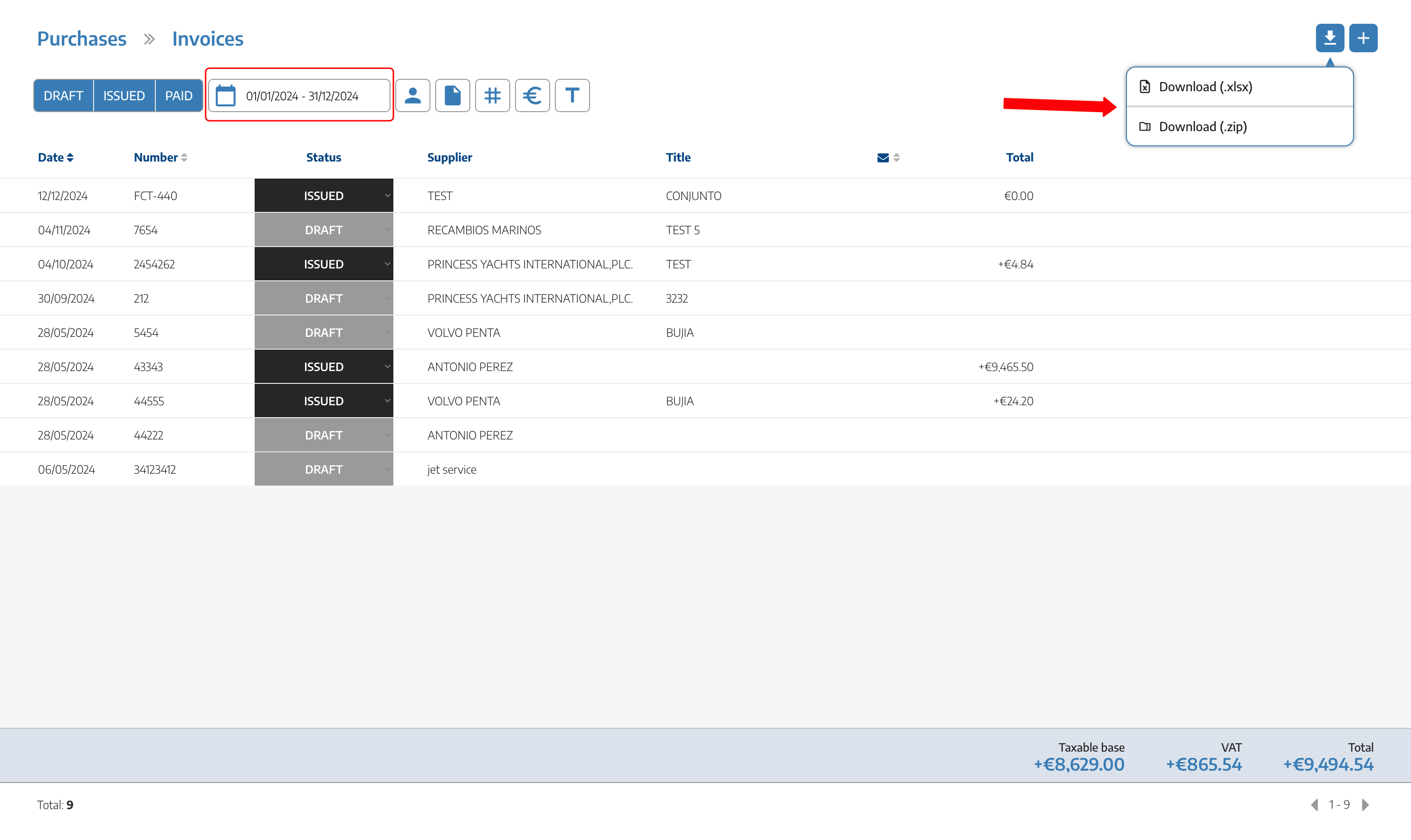This screenshot has height=840, width=1411.
Task: Filter by amount euro icon
Action: pyautogui.click(x=533, y=95)
